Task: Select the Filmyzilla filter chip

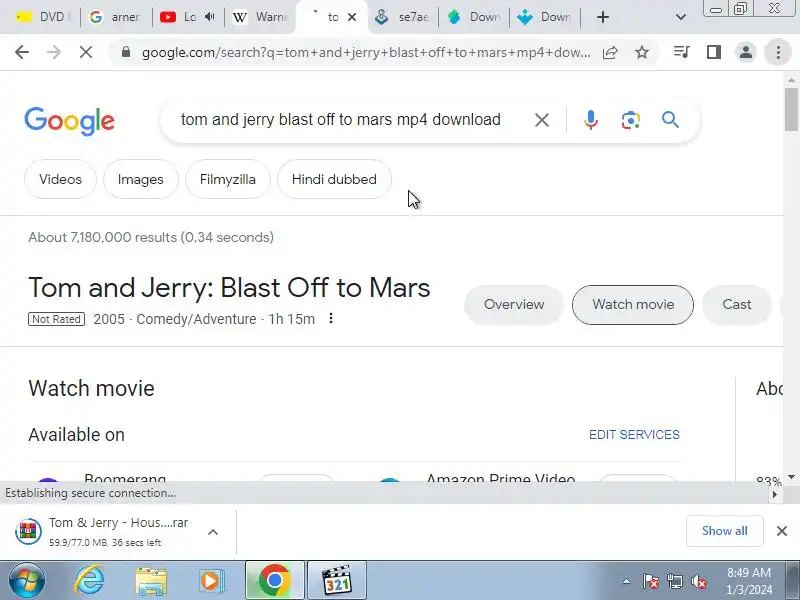Action: 228,179
